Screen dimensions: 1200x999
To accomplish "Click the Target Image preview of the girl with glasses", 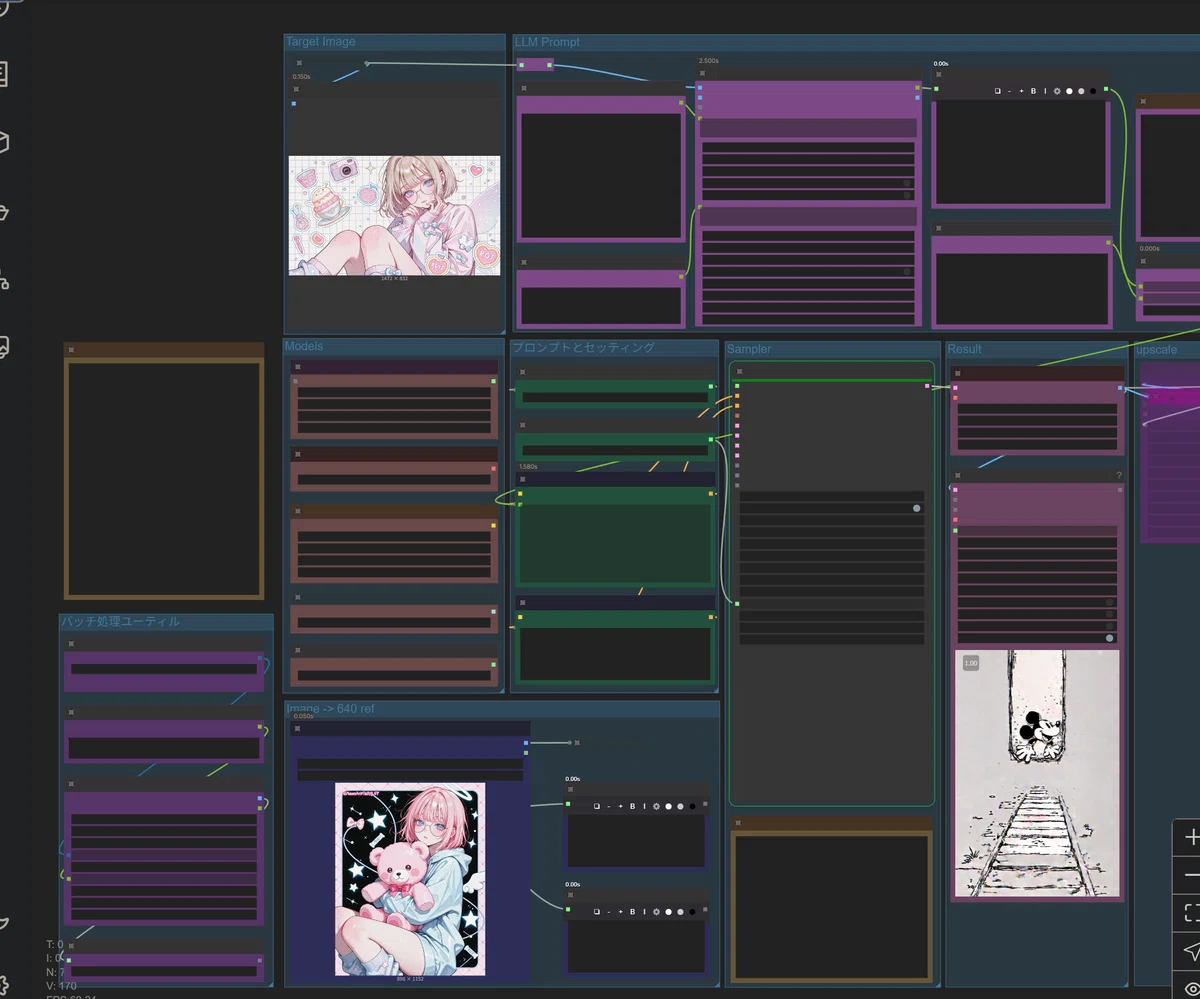I will pyautogui.click(x=395, y=215).
